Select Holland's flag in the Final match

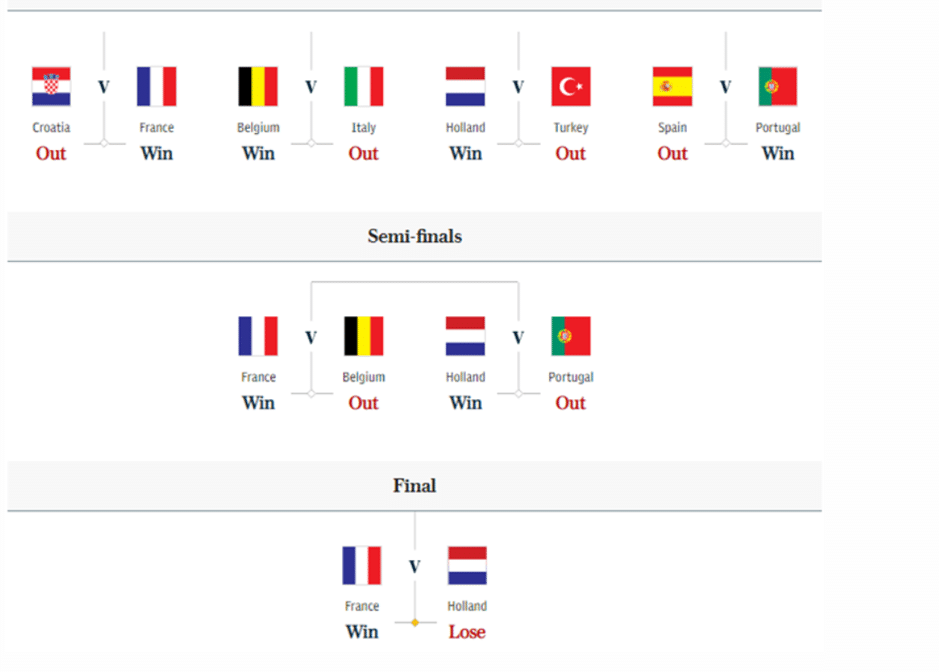click(467, 565)
